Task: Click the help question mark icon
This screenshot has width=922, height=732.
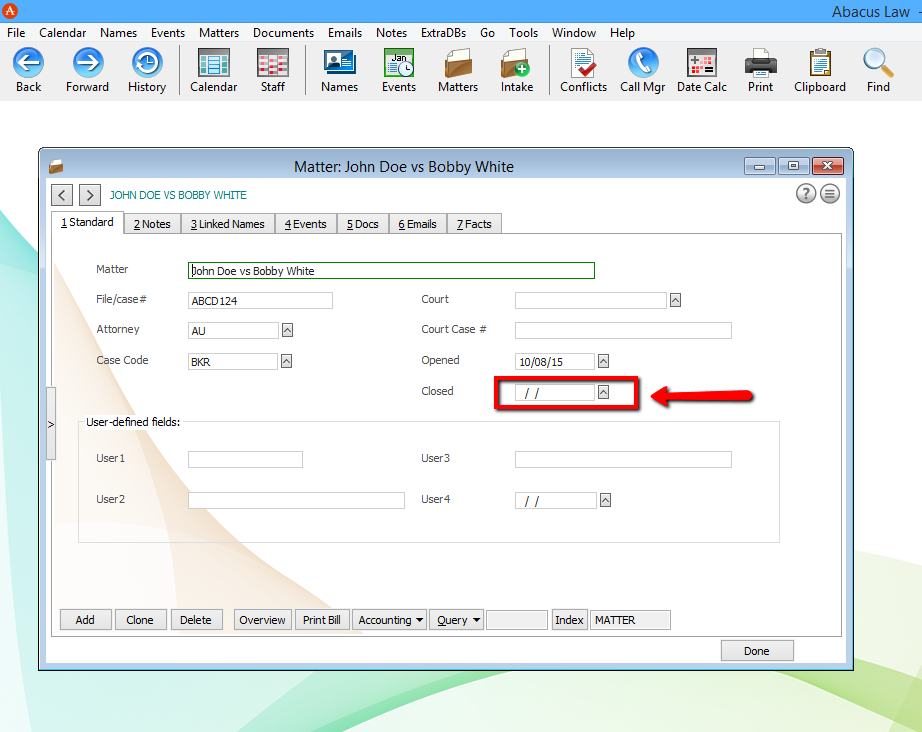Action: pyautogui.click(x=806, y=193)
